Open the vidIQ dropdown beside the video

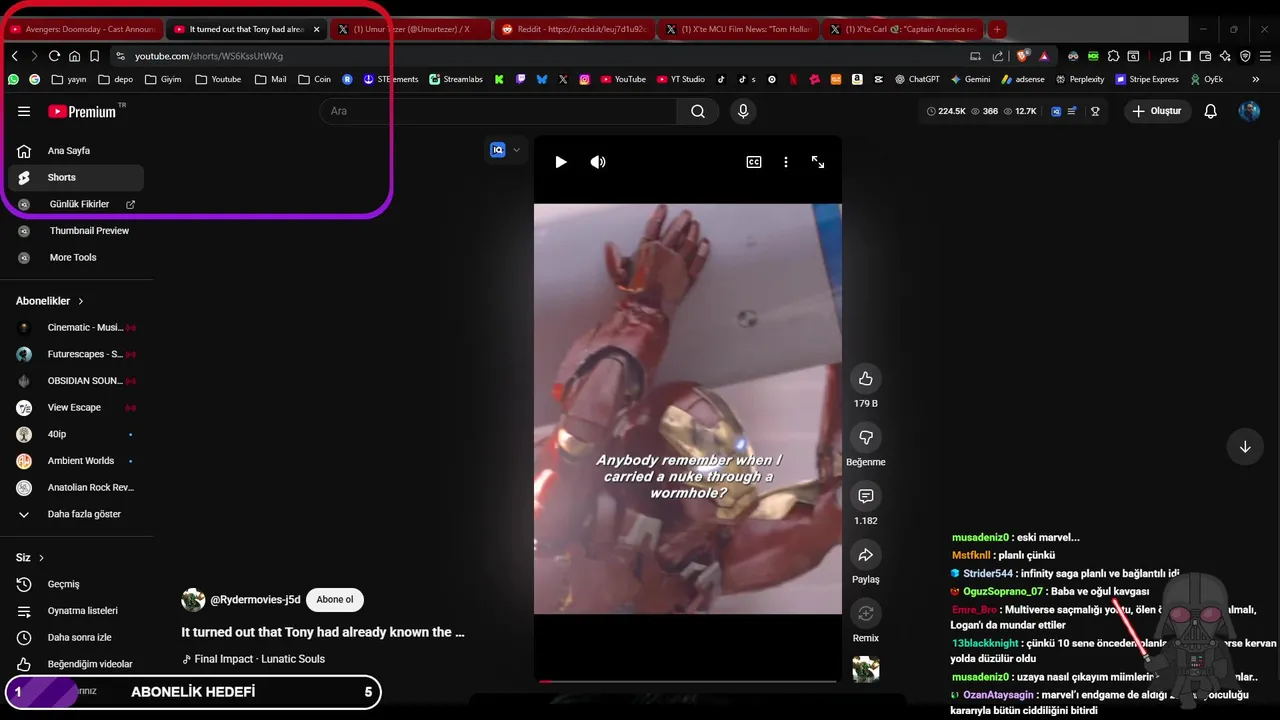(x=505, y=150)
